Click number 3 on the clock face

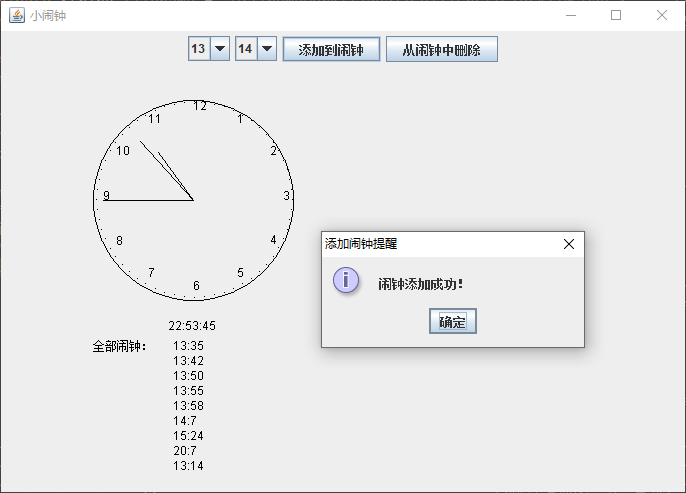286,196
